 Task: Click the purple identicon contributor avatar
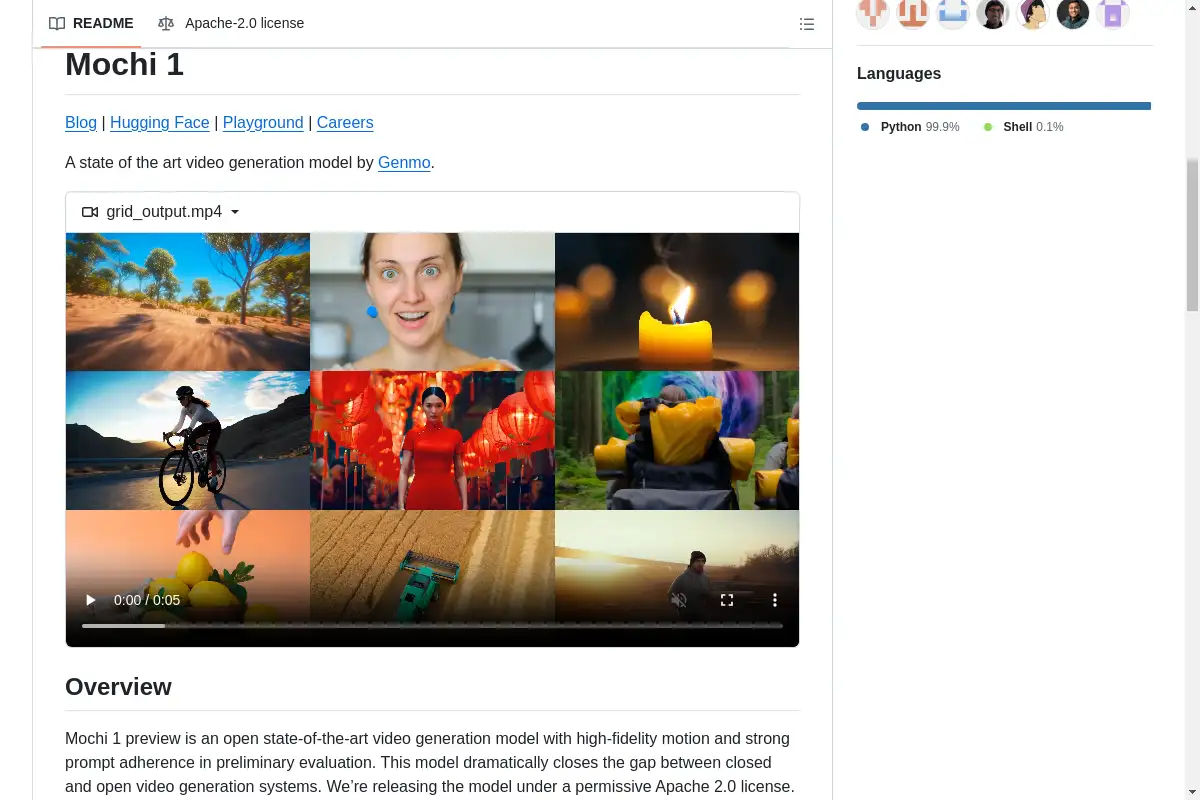[1112, 13]
